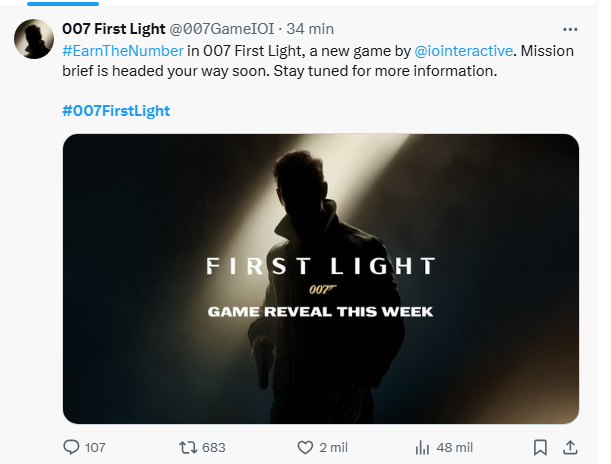This screenshot has height=464, width=611.
Task: Bookmark this post
Action: pos(540,447)
